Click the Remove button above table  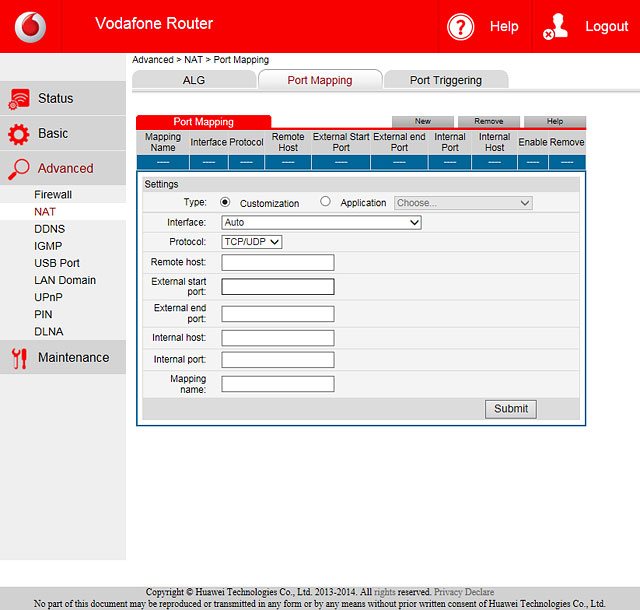488,122
